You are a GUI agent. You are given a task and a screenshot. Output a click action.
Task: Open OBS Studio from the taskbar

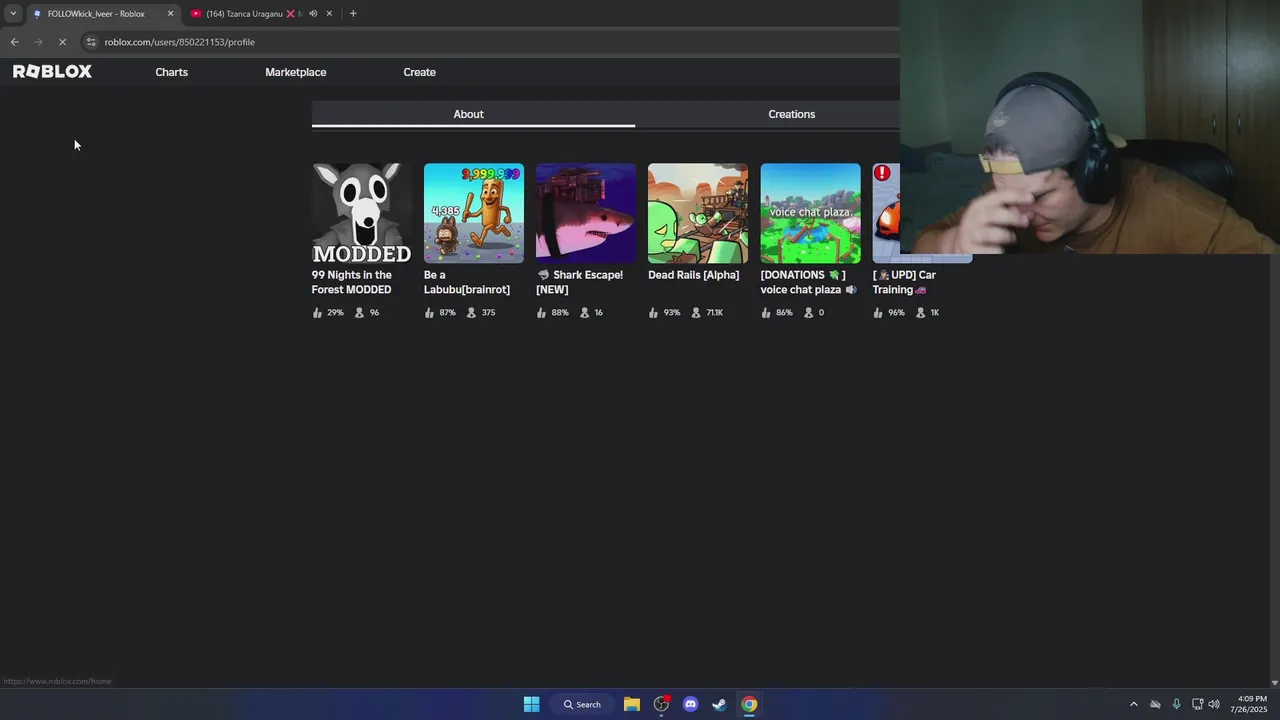(661, 704)
